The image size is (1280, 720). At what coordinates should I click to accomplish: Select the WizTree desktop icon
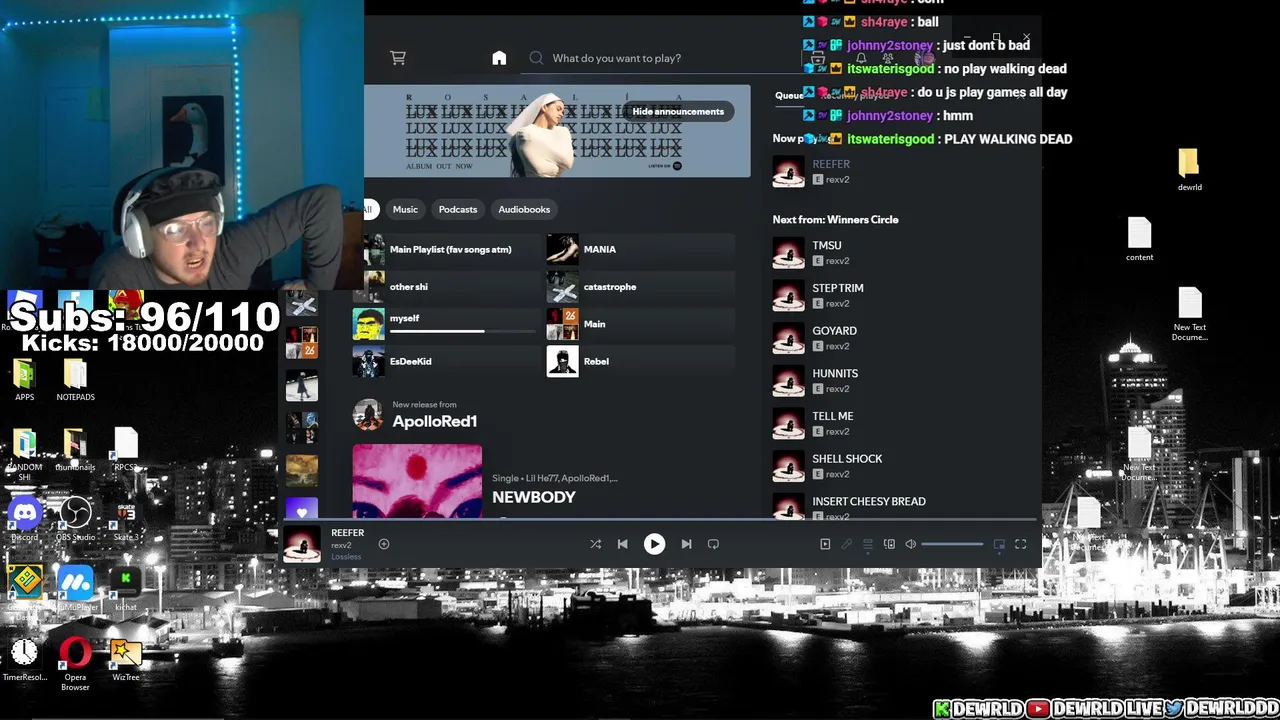point(126,660)
